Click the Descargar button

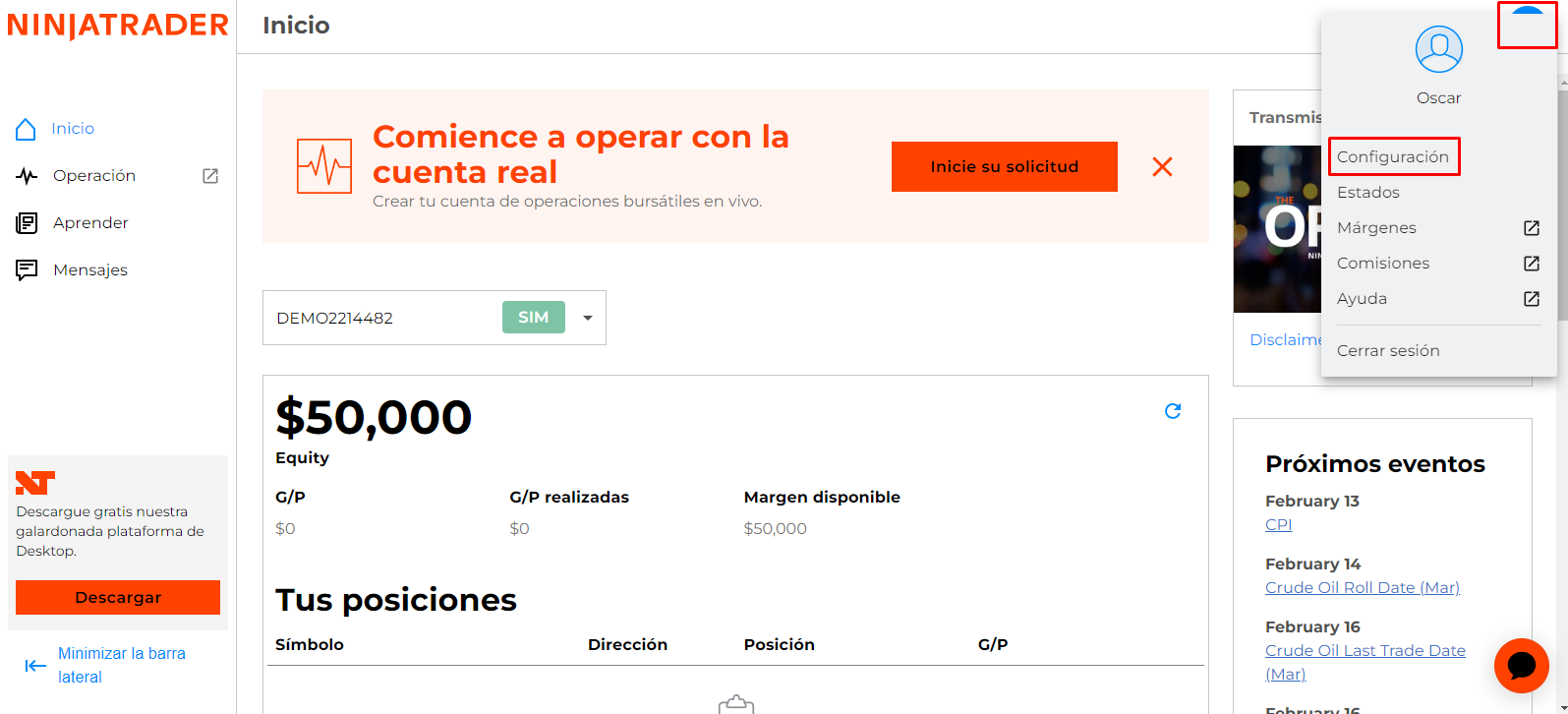(x=118, y=597)
